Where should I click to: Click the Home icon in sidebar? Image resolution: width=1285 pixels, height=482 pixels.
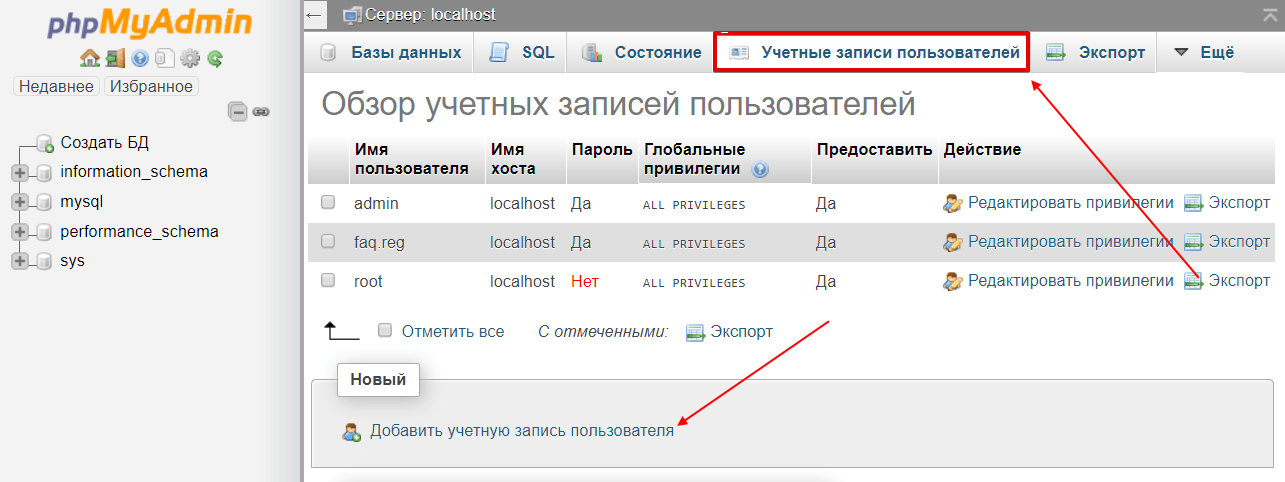click(89, 58)
